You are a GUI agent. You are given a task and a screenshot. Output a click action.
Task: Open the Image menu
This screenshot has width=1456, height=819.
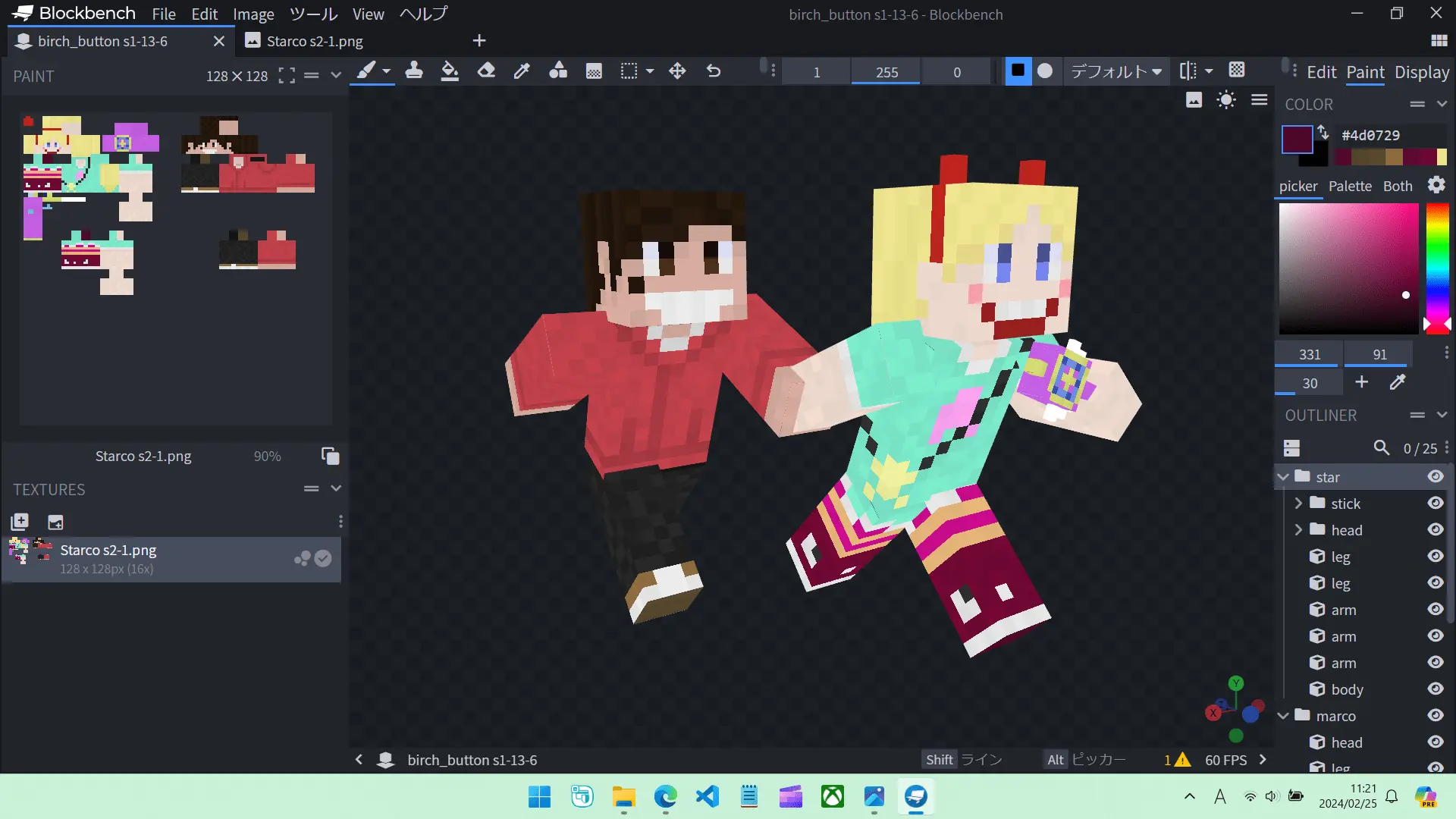click(253, 14)
